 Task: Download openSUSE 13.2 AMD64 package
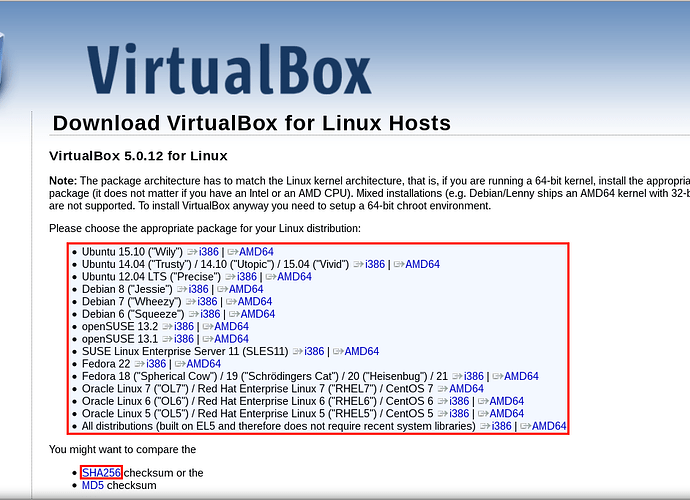pos(231,326)
